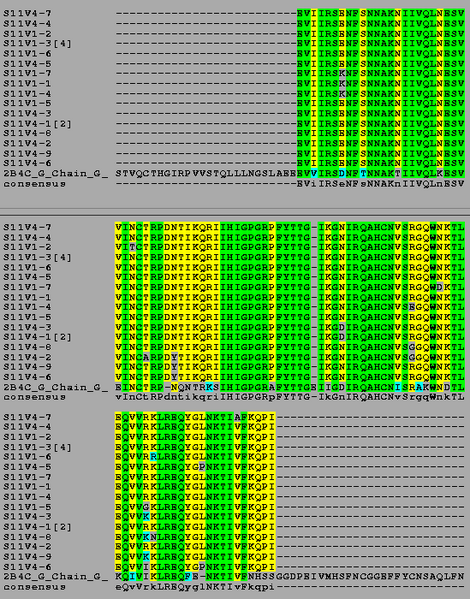Select the S11V1-6 label on its EQVVRRLRE row
470x599 pixels.
point(28,457)
